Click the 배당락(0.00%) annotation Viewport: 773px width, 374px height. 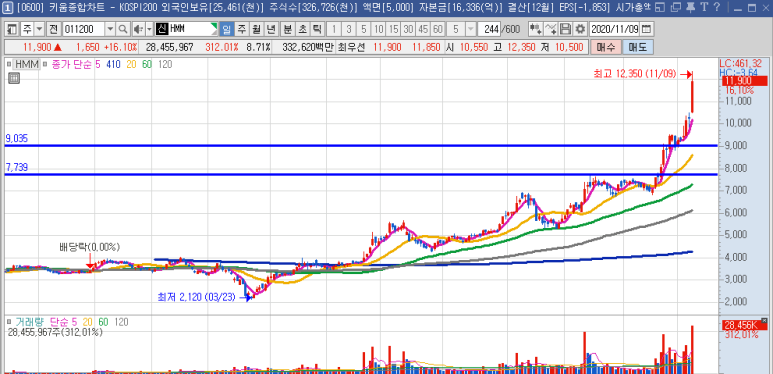point(90,247)
